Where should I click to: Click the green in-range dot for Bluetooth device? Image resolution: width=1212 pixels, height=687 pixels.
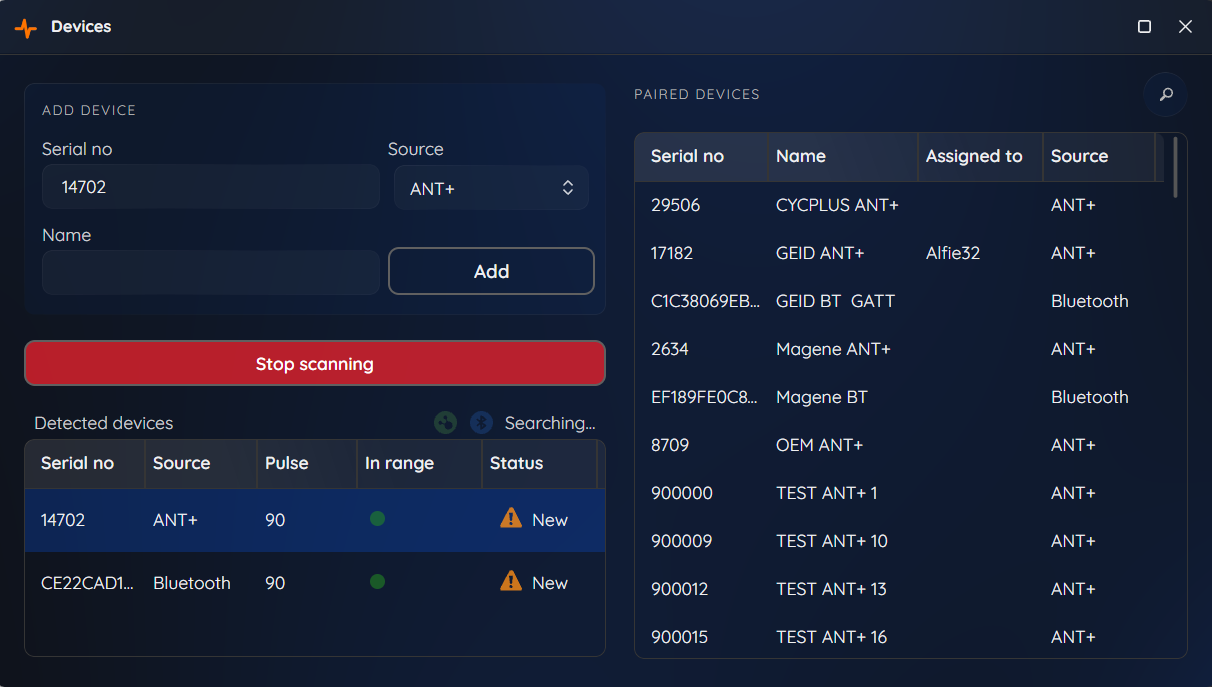(377, 582)
